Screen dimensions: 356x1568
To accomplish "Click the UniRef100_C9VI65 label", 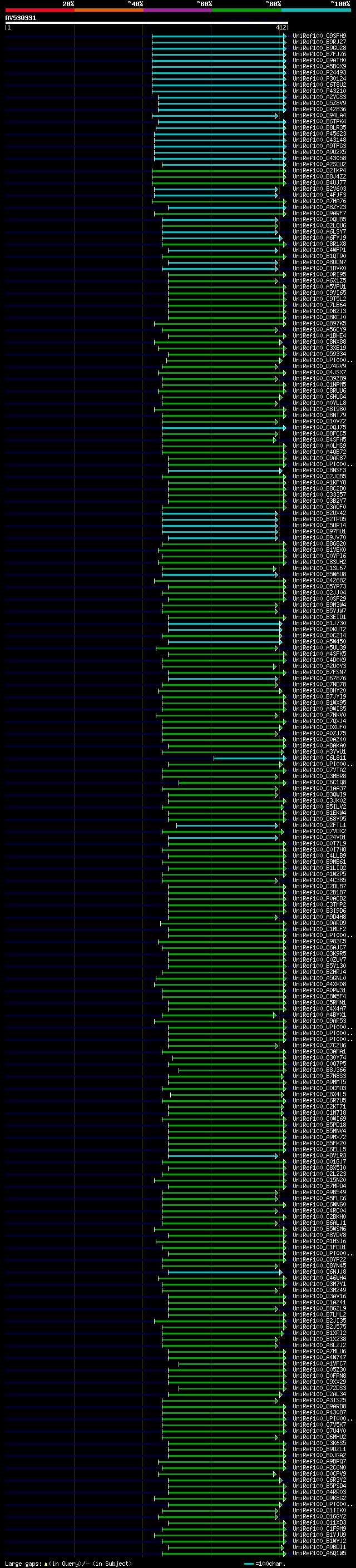I will pos(319,293).
